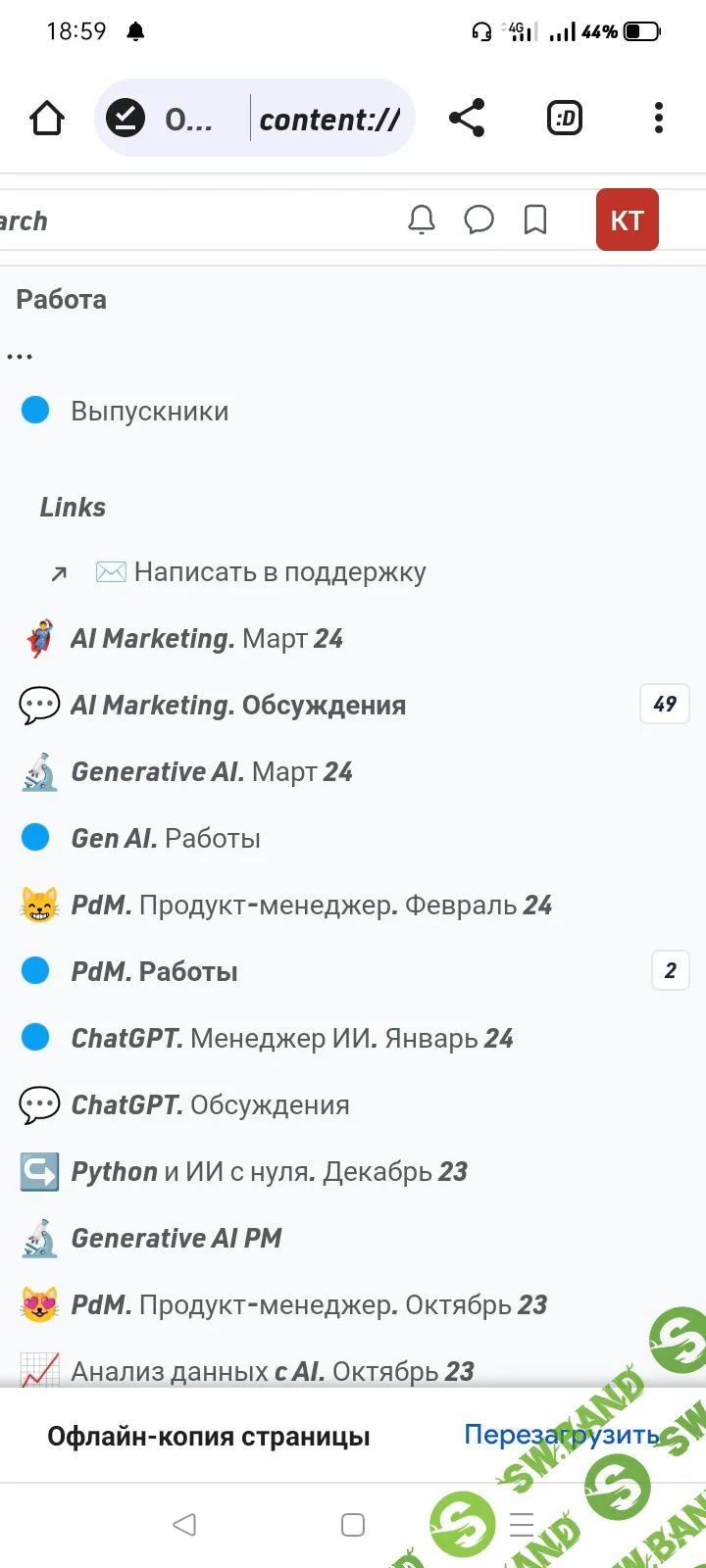Open the chat messages bubble icon
Viewport: 706px width, 1568px height.
[x=479, y=220]
